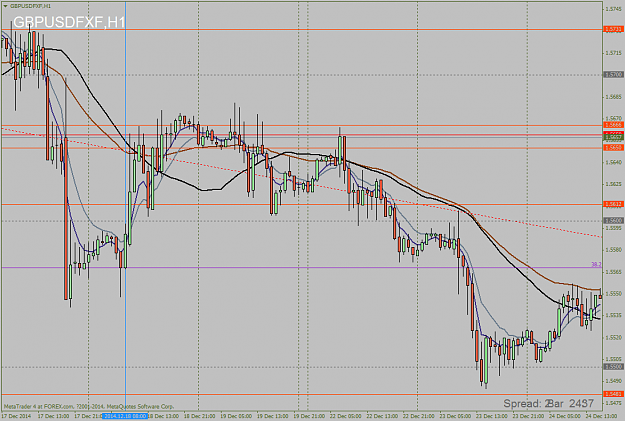Click the 23 Dec 05:00 time axis label
625x421 pixels.
pyautogui.click(x=456, y=416)
